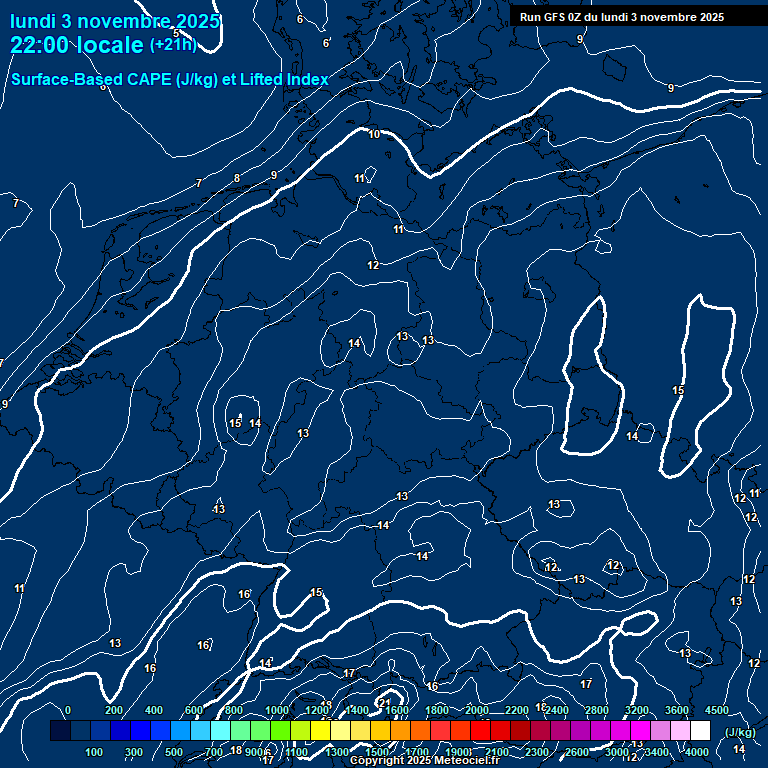Click the legend value '300'
Screen dimensions: 768x768
[x=134, y=752]
